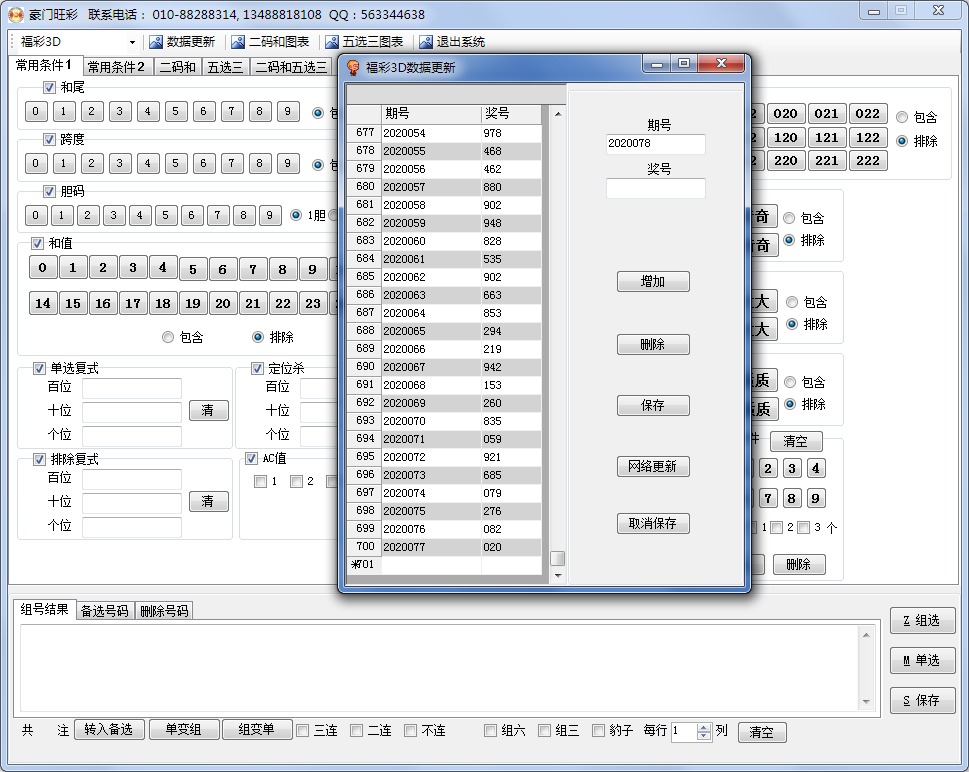
Task: Click the 取消保存 button
Action: [x=652, y=524]
